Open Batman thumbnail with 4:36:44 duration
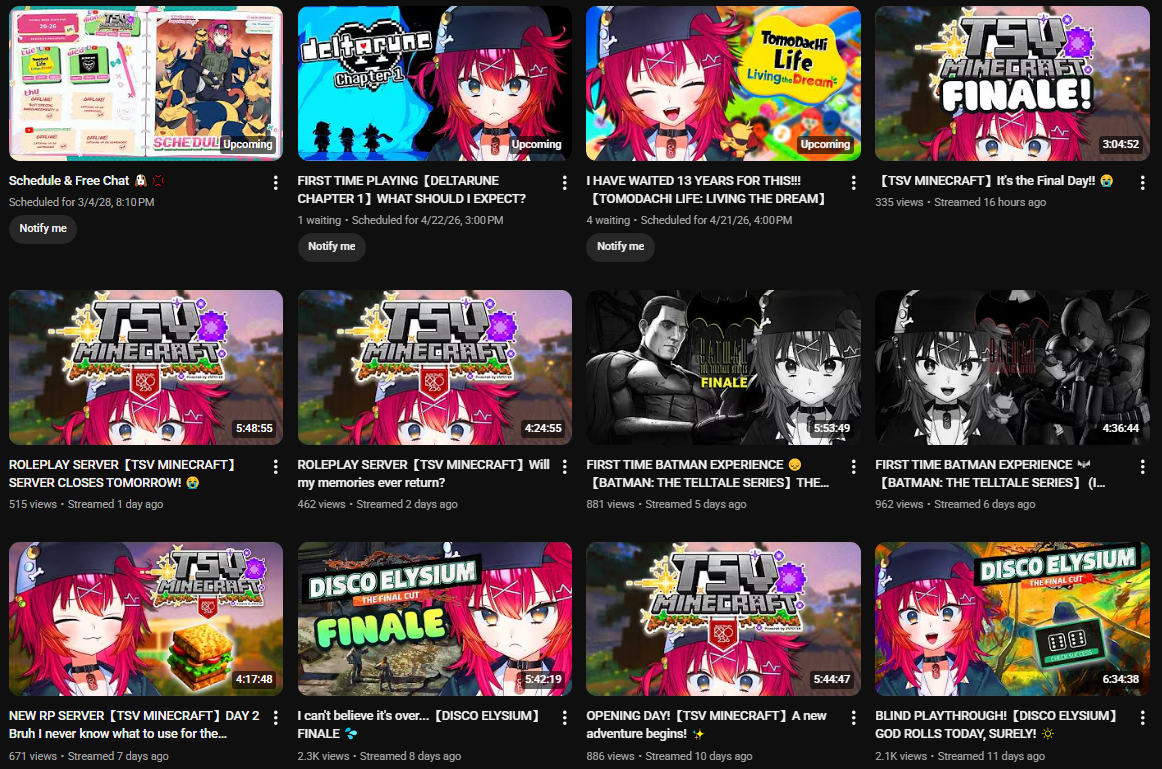1162x769 pixels. tap(1012, 367)
